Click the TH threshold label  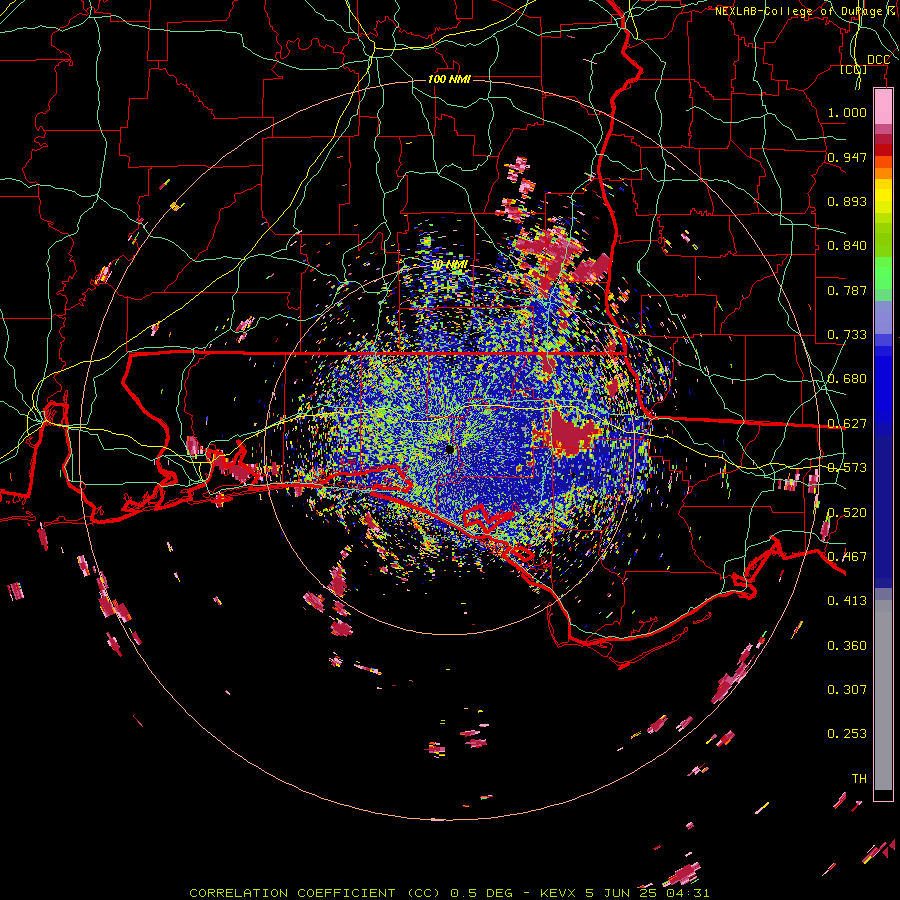[x=859, y=779]
